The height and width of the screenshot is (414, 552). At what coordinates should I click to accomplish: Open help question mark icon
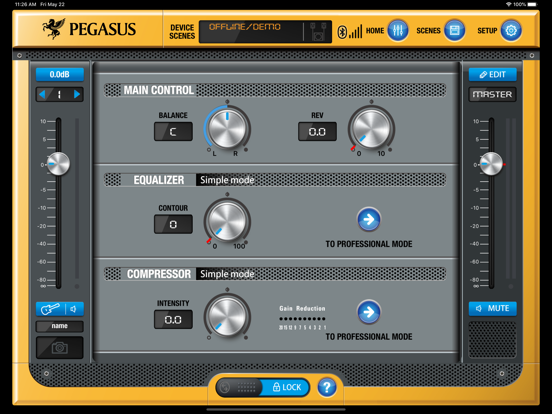pos(327,387)
